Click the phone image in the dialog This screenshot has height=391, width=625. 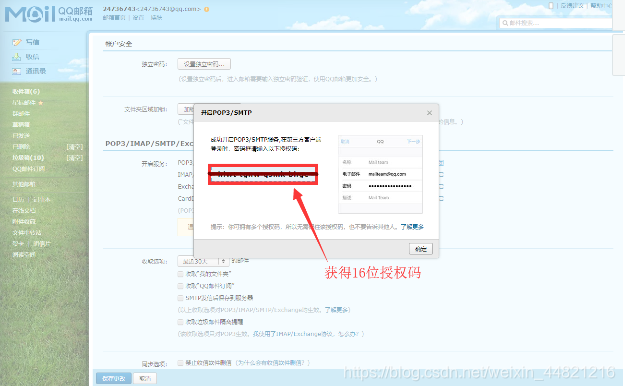(380, 175)
